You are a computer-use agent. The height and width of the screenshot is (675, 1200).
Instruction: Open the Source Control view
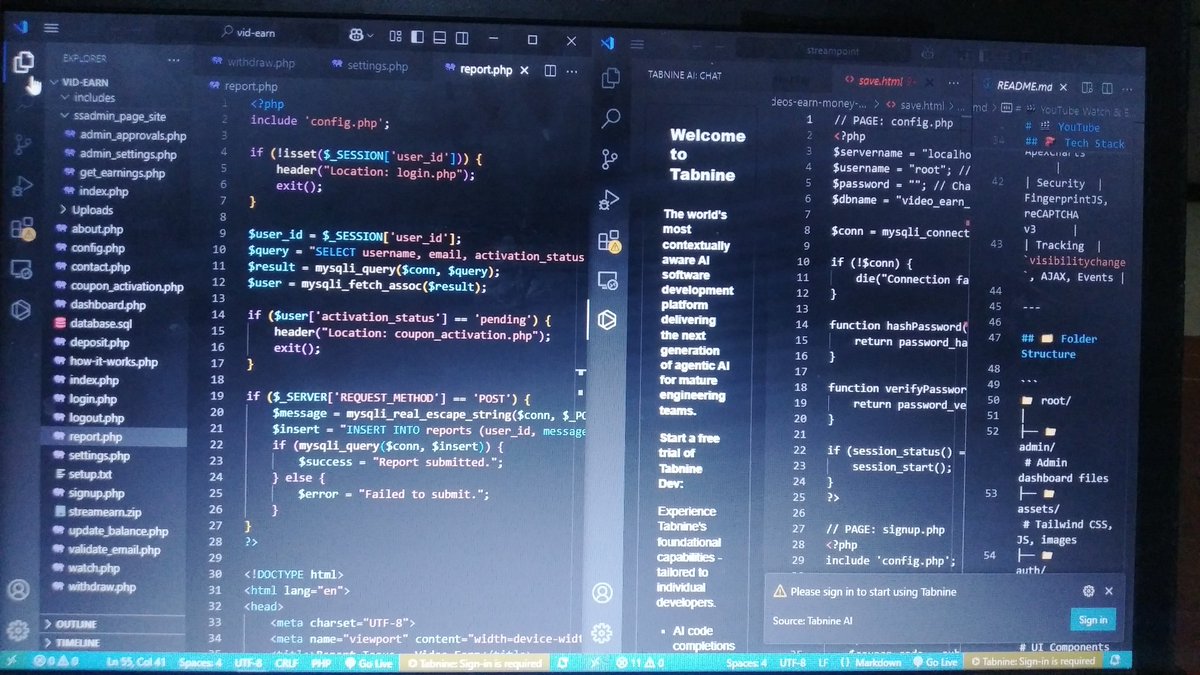pyautogui.click(x=22, y=144)
